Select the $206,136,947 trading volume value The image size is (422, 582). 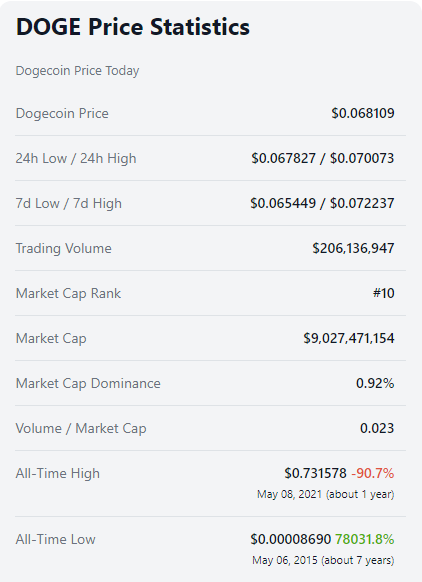353,248
